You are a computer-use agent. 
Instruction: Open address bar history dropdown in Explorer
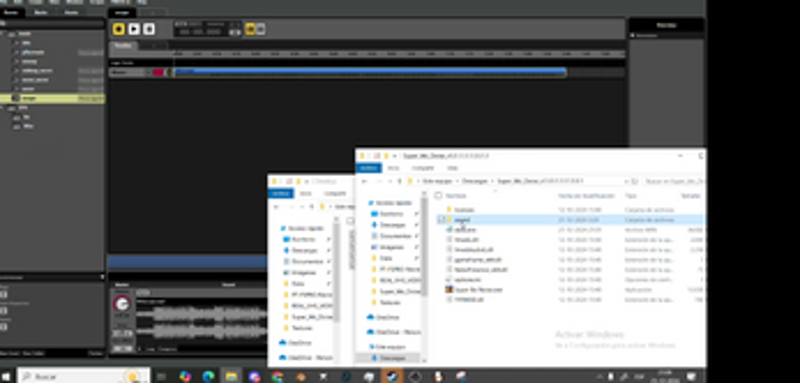[626, 181]
